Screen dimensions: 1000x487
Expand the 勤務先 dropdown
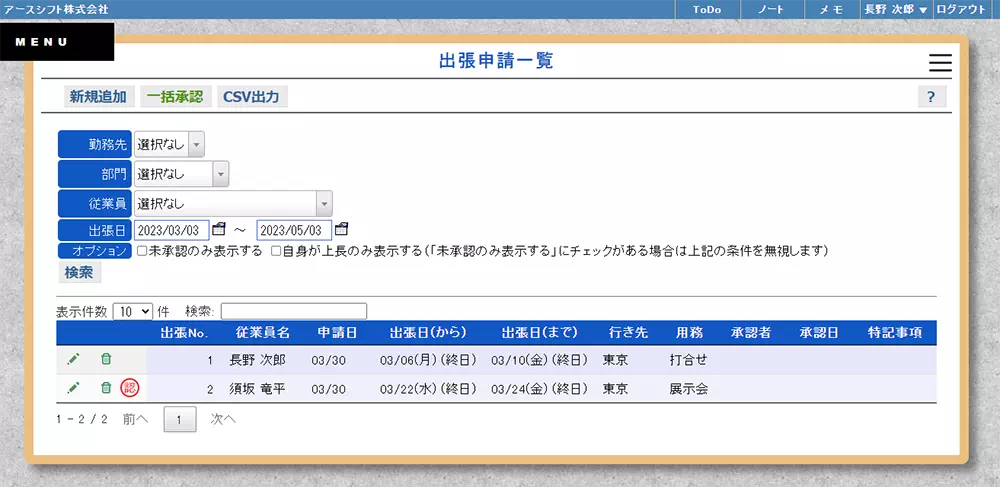[170, 145]
